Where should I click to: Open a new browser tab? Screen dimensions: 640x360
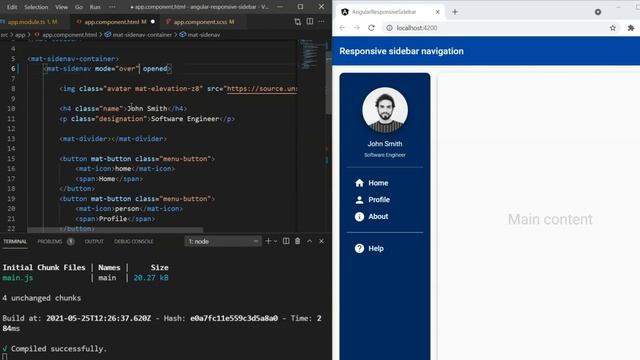point(455,12)
